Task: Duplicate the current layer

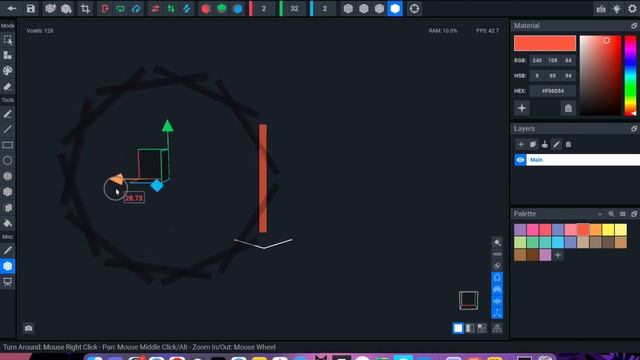Action: (533, 144)
